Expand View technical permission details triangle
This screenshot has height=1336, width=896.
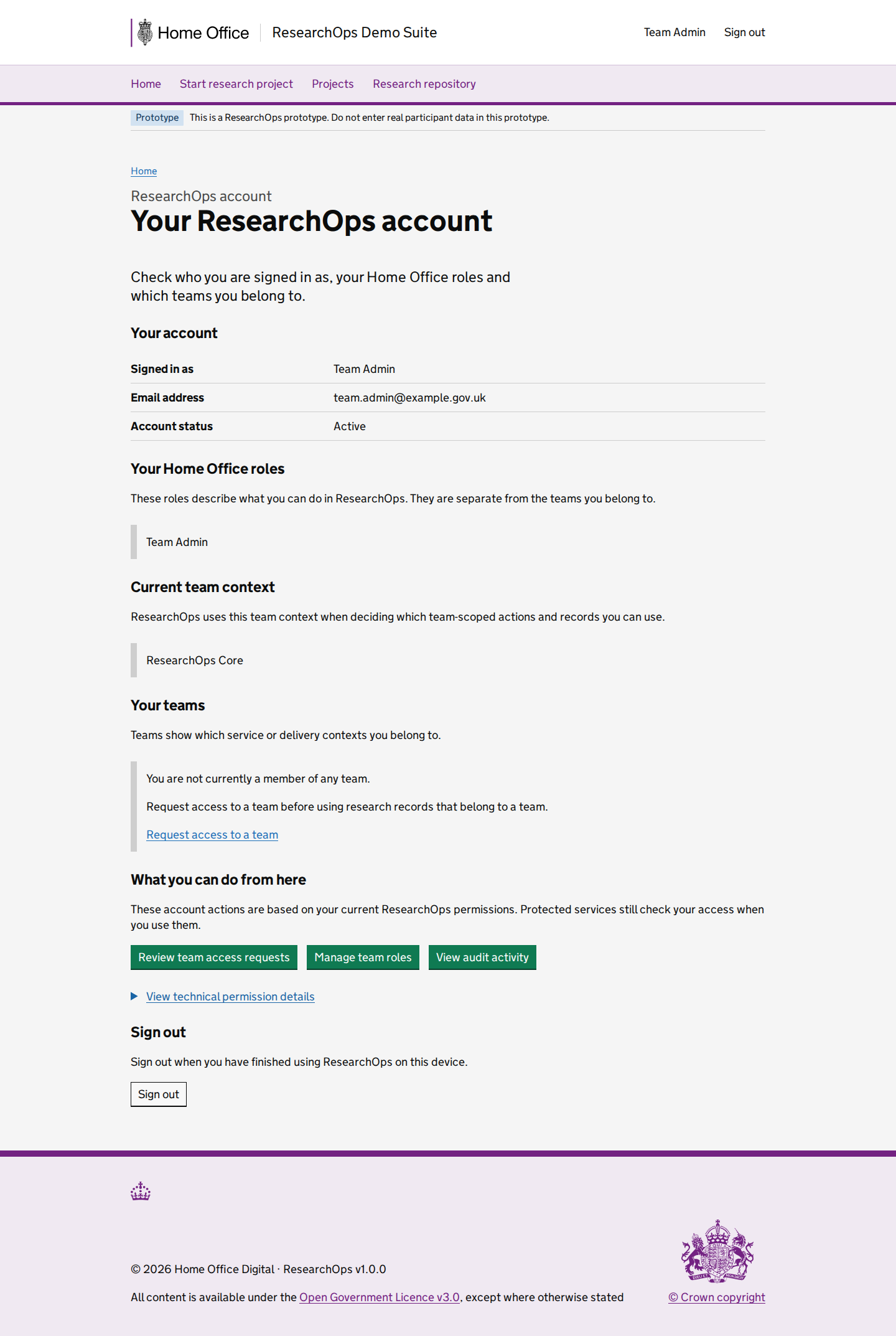coord(134,996)
